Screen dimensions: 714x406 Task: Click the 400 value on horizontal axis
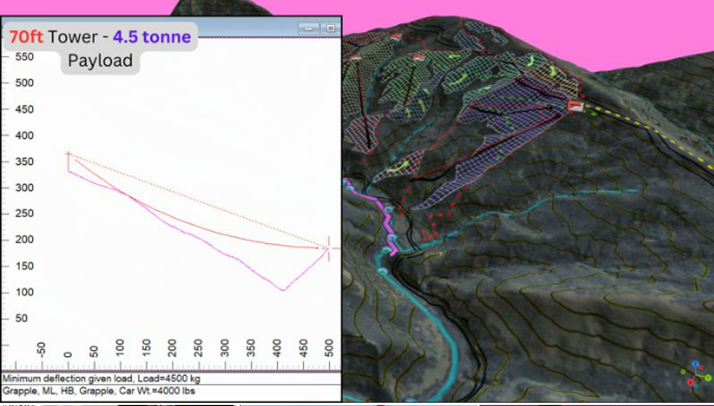pyautogui.click(x=277, y=348)
